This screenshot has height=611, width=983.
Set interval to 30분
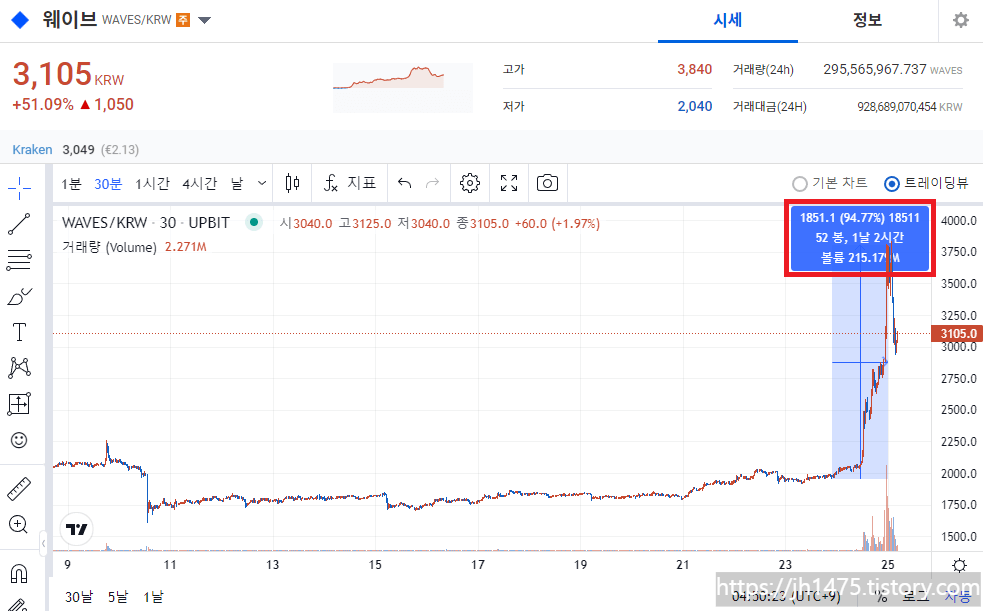[108, 184]
